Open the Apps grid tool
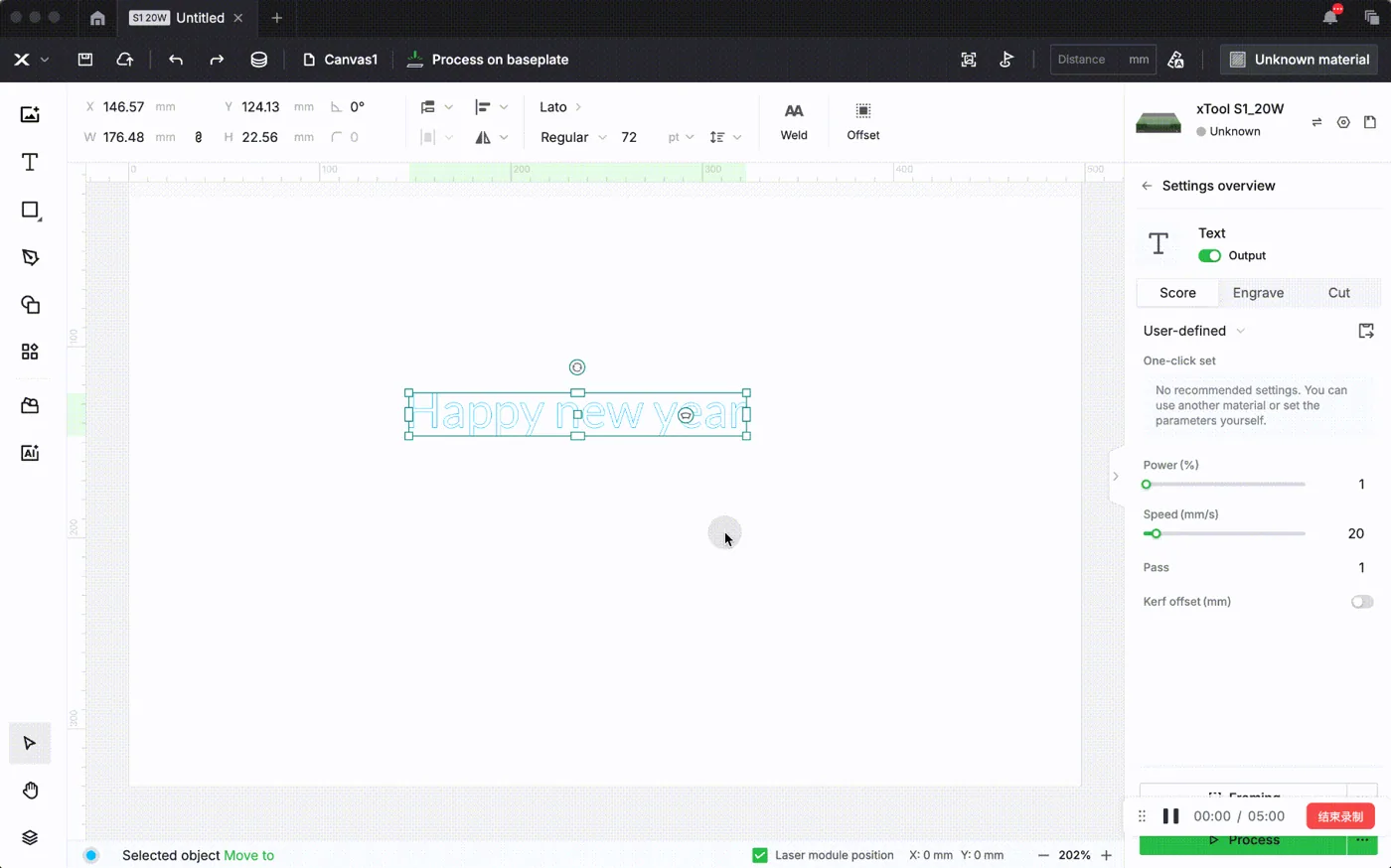The height and width of the screenshot is (868, 1391). click(30, 352)
